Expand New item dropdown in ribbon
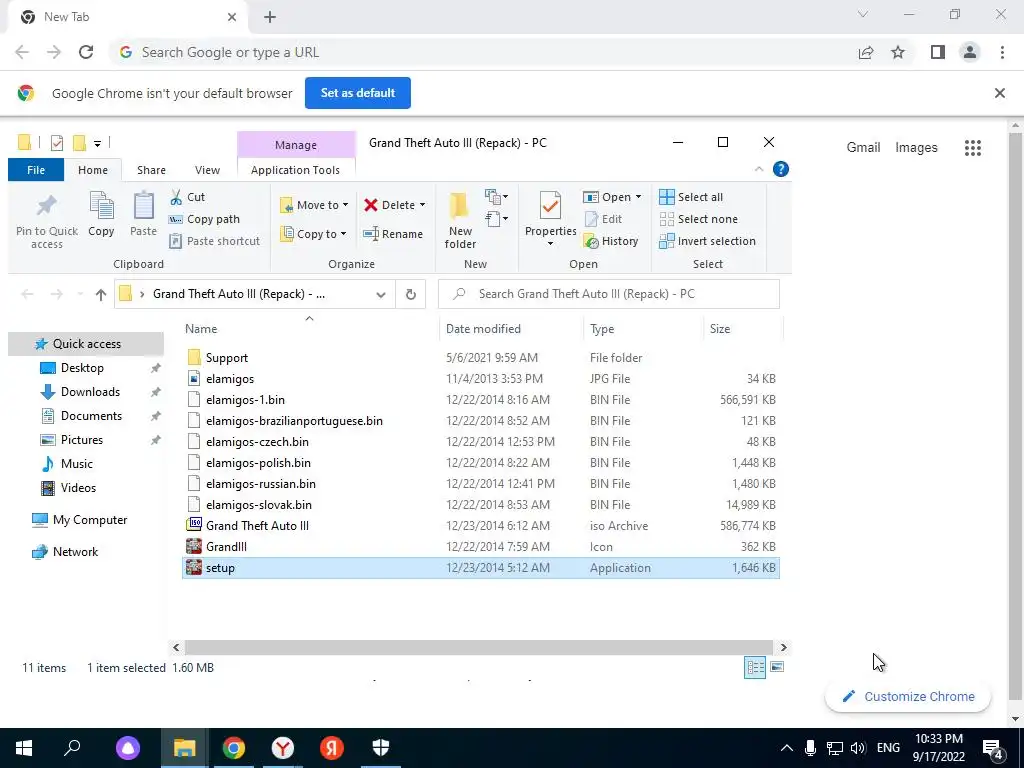This screenshot has height=768, width=1024. coord(497,196)
